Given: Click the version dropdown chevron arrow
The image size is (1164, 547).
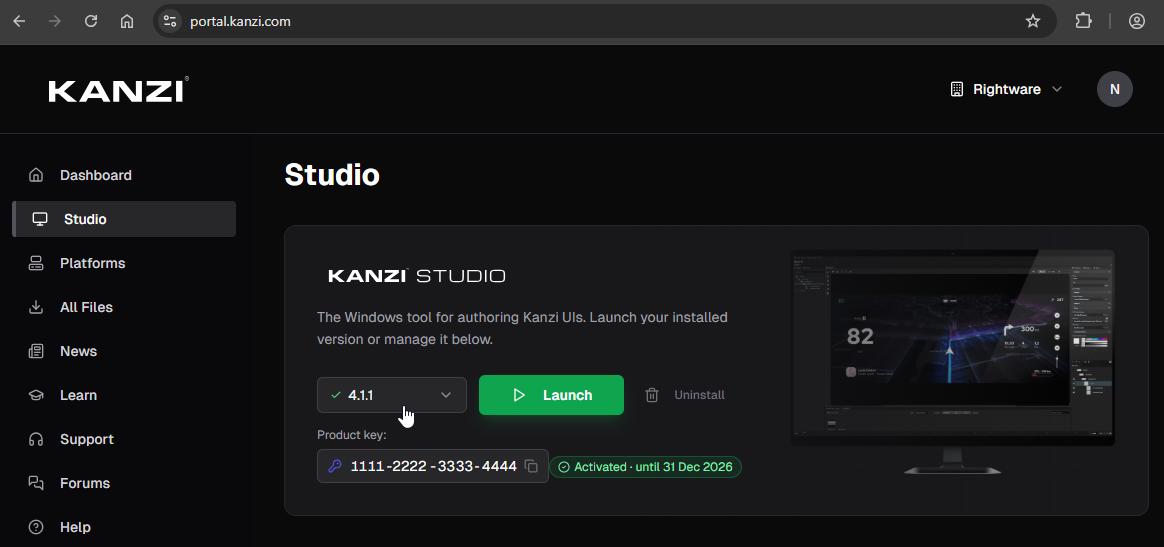Looking at the screenshot, I should (446, 395).
